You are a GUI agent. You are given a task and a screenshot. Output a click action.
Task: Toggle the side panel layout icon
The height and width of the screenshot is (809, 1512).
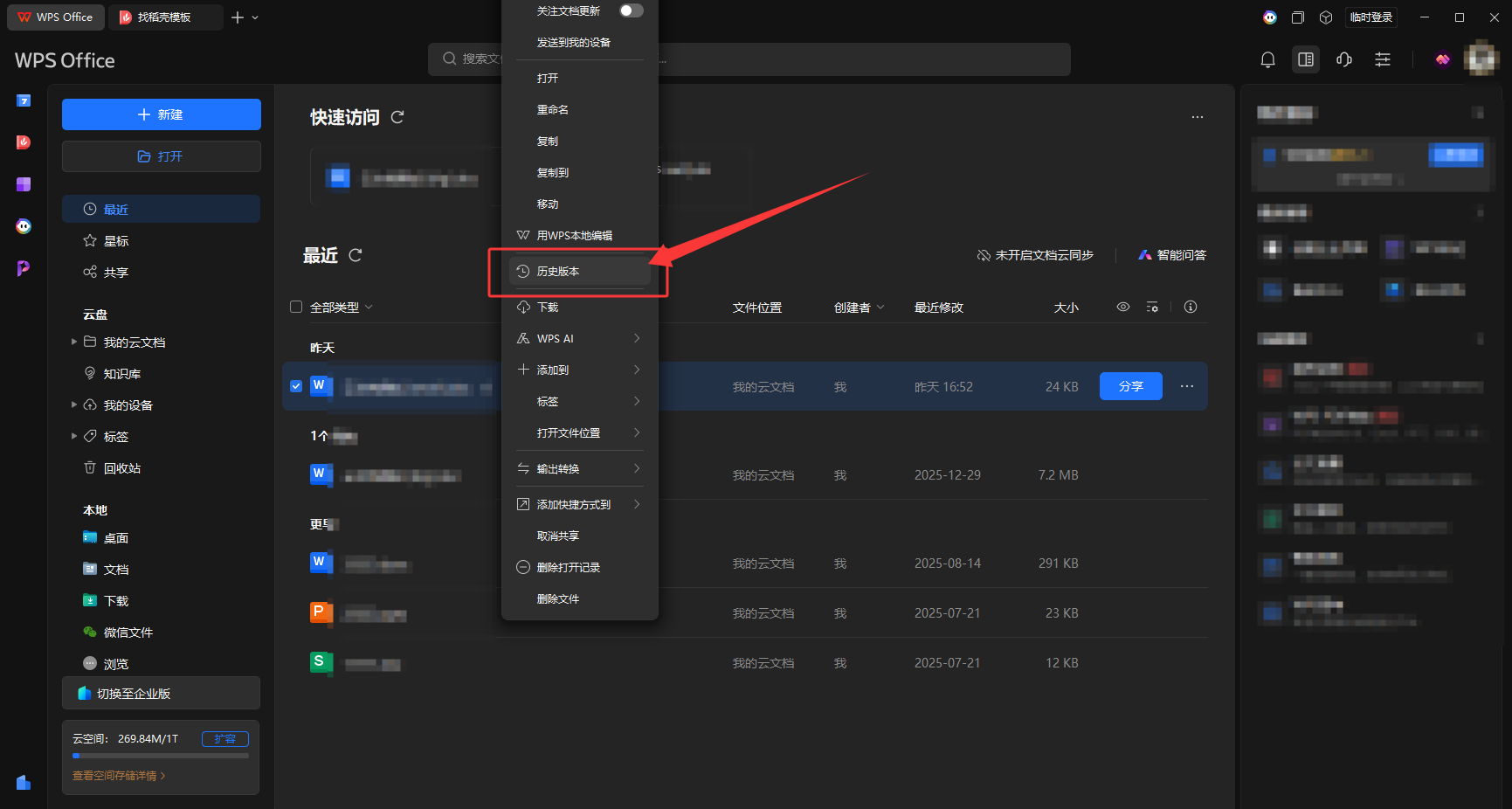[1305, 59]
